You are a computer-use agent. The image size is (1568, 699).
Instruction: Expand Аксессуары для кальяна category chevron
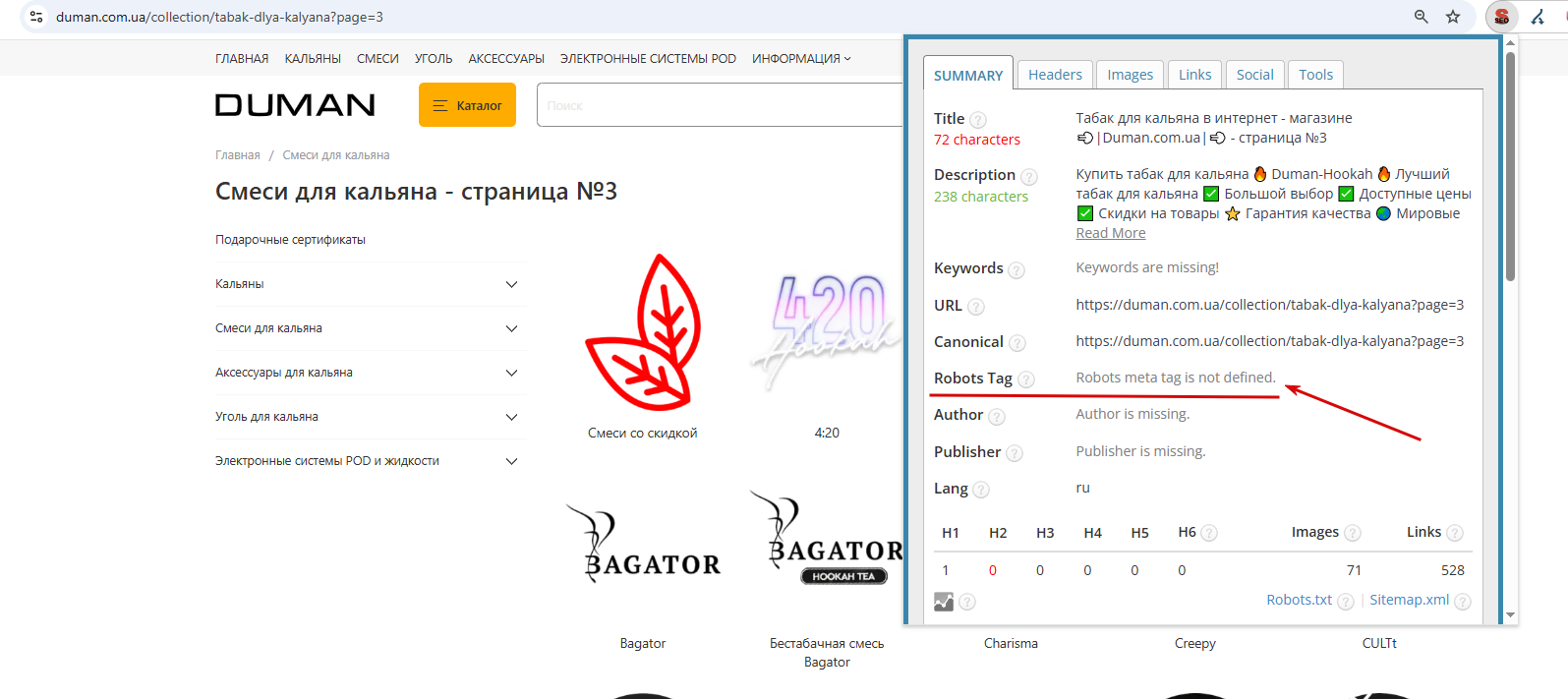pos(511,373)
